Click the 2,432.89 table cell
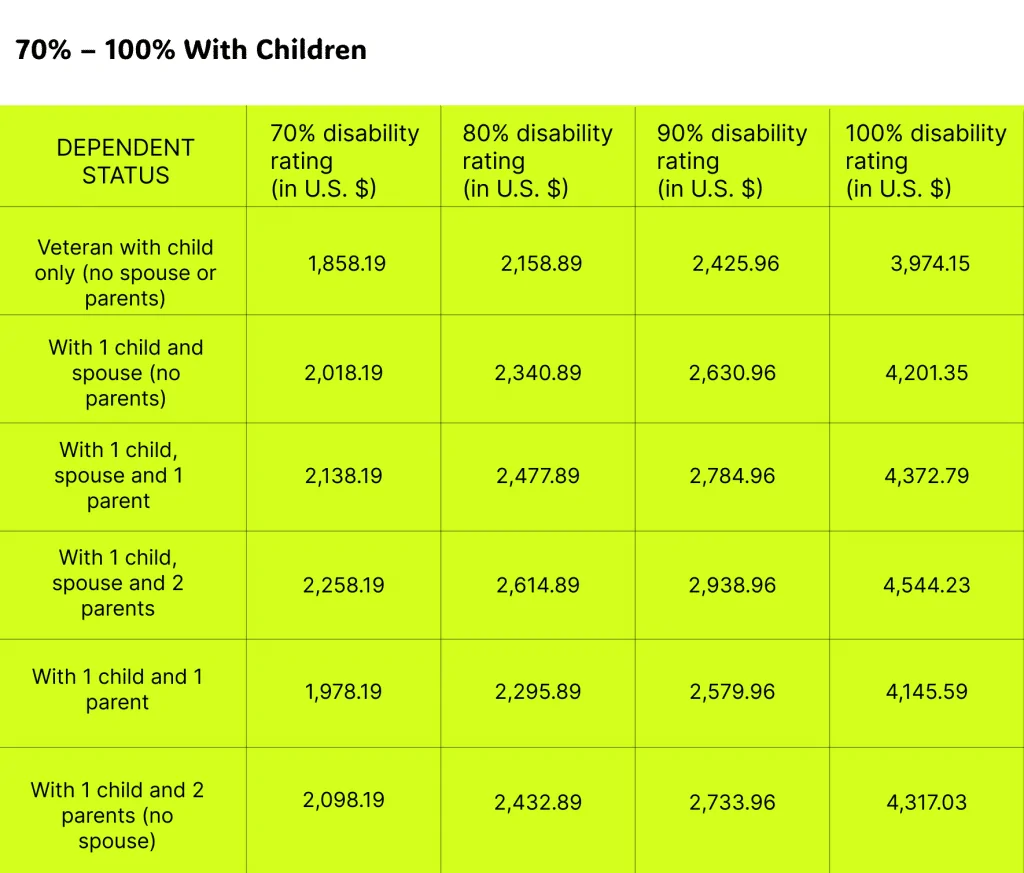This screenshot has height=873, width=1024. (x=537, y=802)
